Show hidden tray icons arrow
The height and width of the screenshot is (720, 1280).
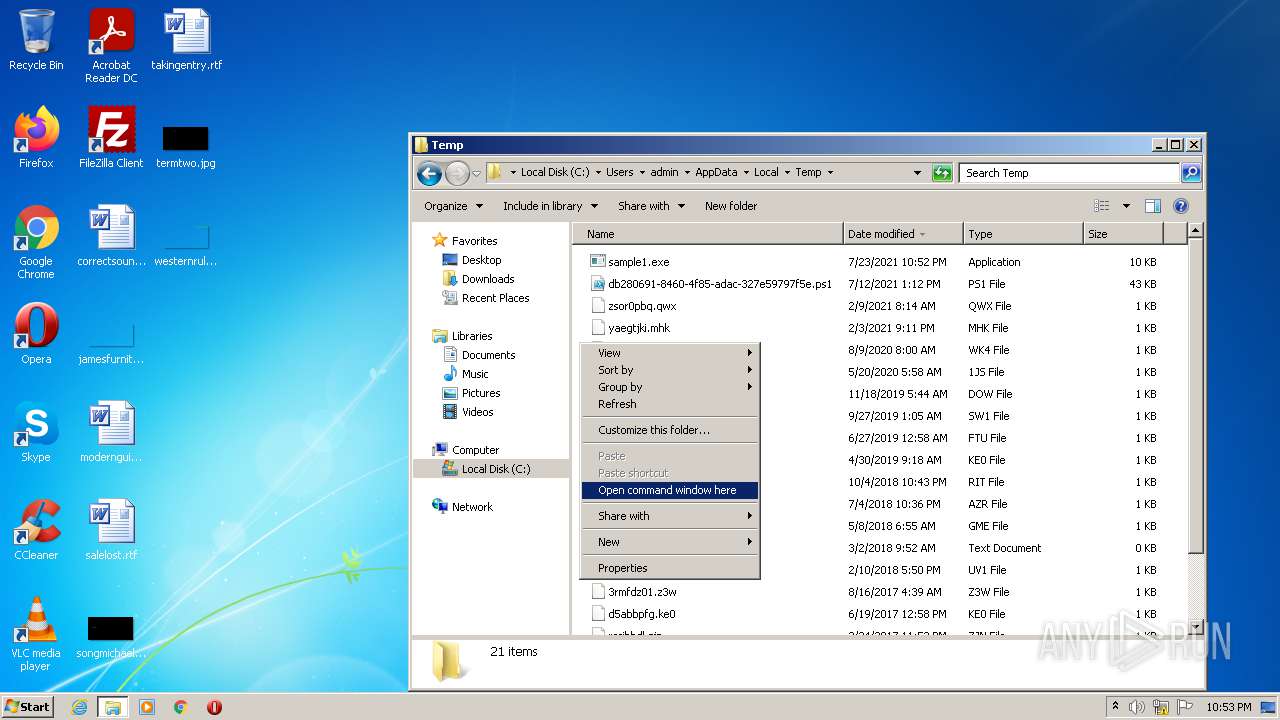[x=1115, y=706]
